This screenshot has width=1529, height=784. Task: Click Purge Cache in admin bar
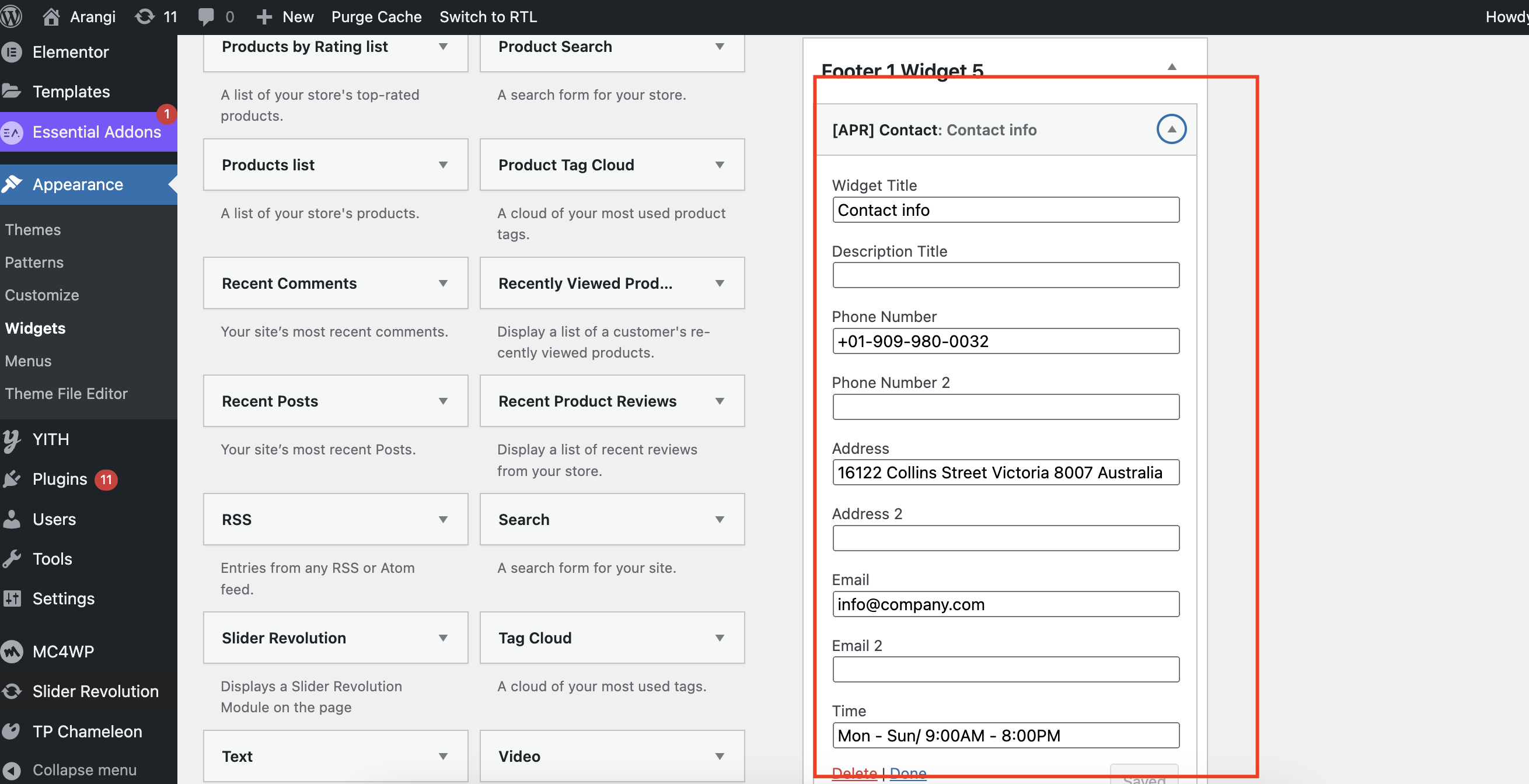[376, 16]
